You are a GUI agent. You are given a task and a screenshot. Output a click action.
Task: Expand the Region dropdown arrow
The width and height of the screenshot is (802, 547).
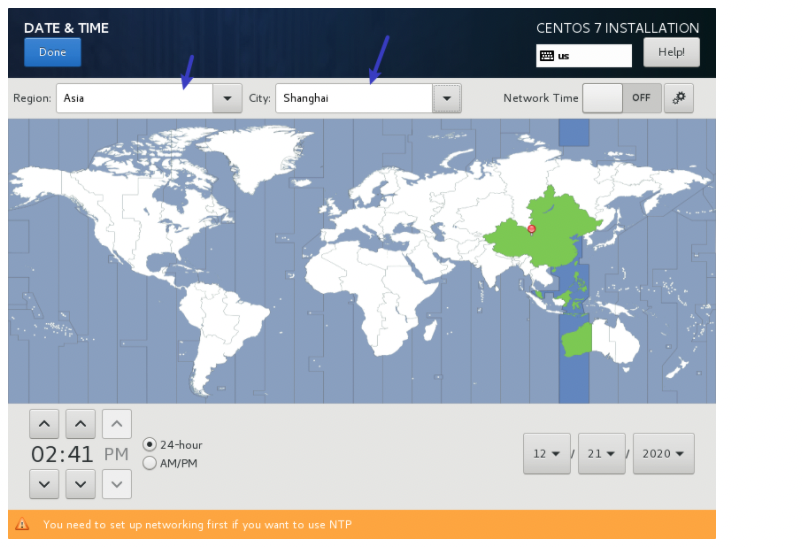point(227,98)
